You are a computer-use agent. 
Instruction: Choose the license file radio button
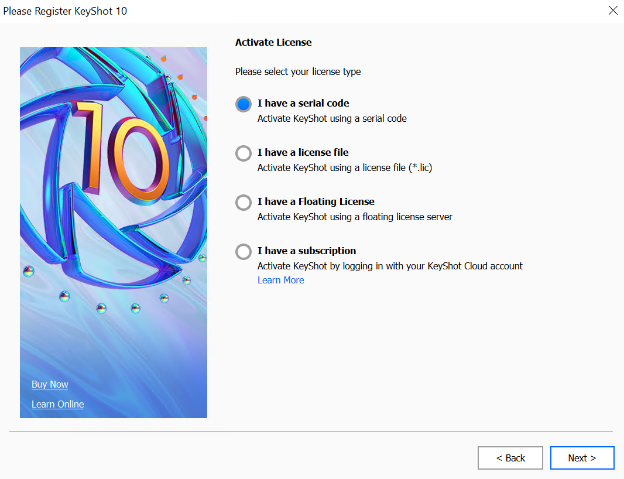point(243,153)
